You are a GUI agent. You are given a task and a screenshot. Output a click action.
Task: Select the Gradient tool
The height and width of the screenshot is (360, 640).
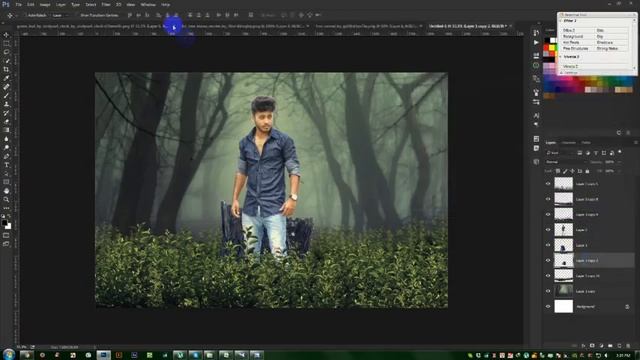tap(6, 130)
